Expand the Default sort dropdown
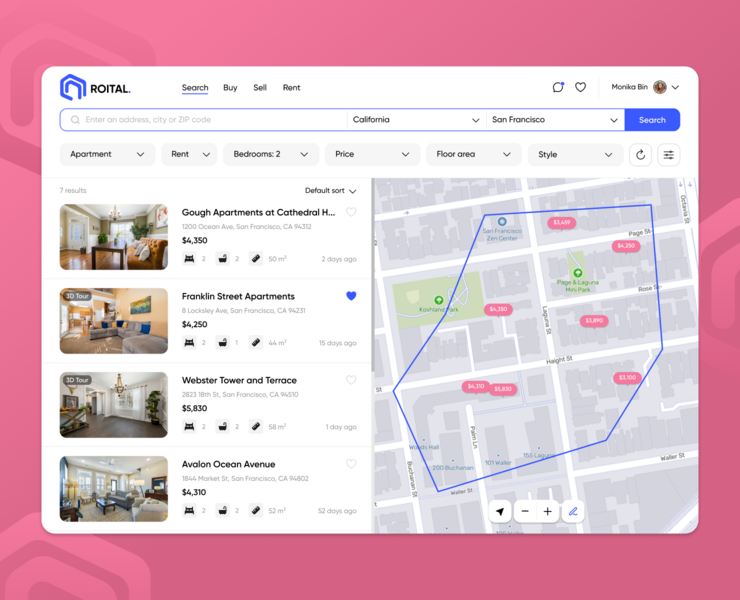740x600 pixels. (330, 191)
